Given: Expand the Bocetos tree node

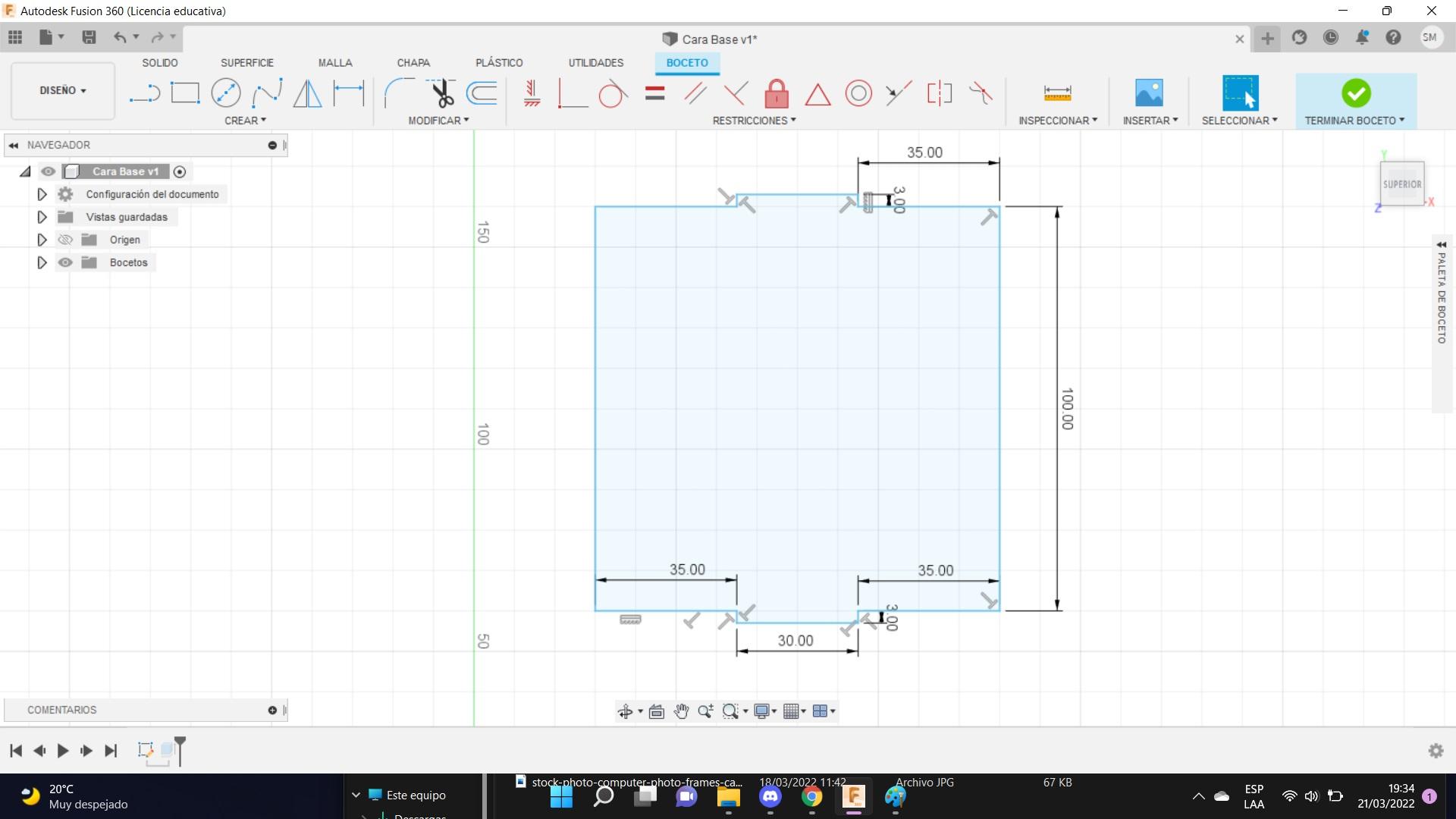Looking at the screenshot, I should click(x=42, y=262).
